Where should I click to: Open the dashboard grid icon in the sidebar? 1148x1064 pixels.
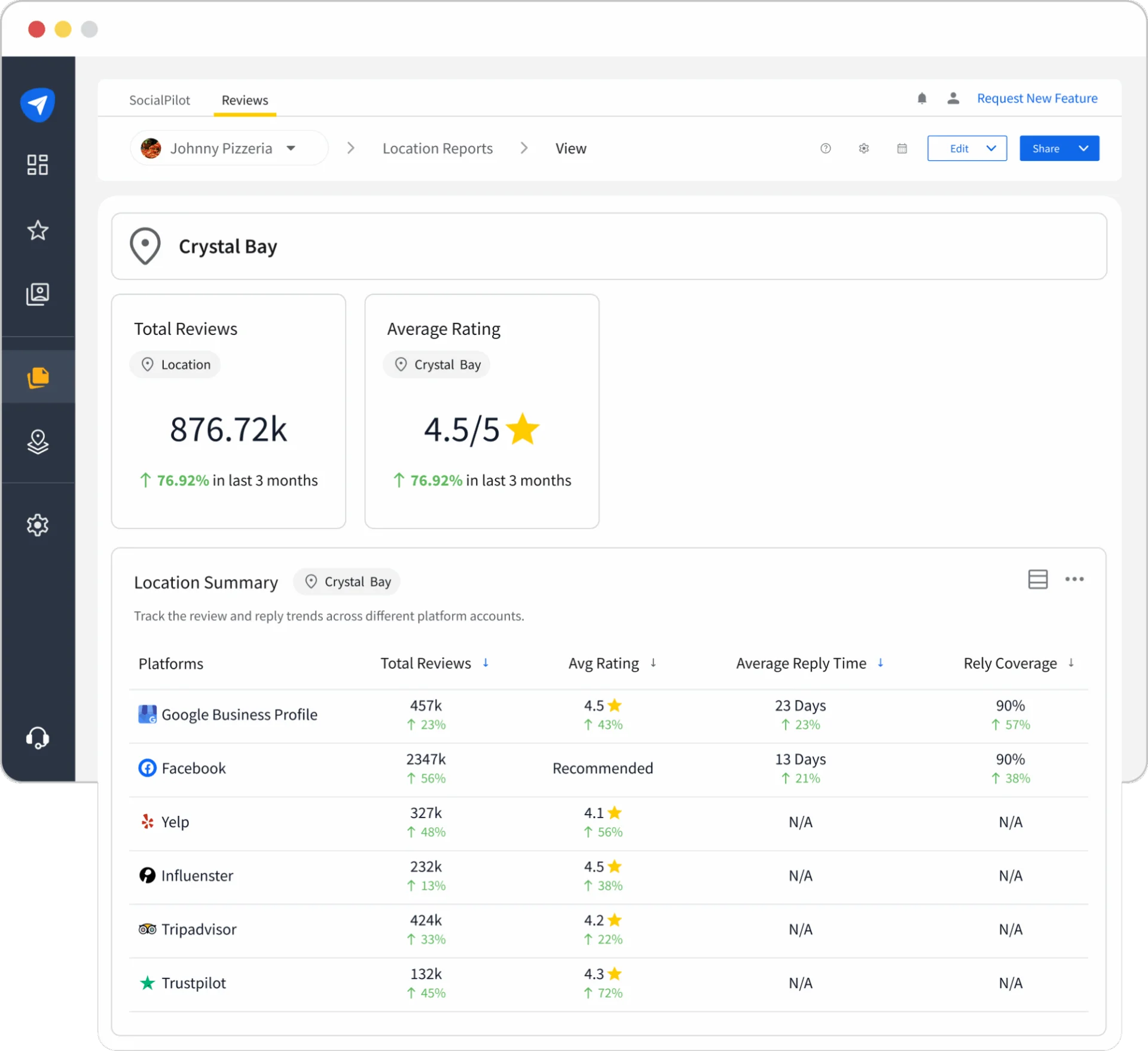38,164
